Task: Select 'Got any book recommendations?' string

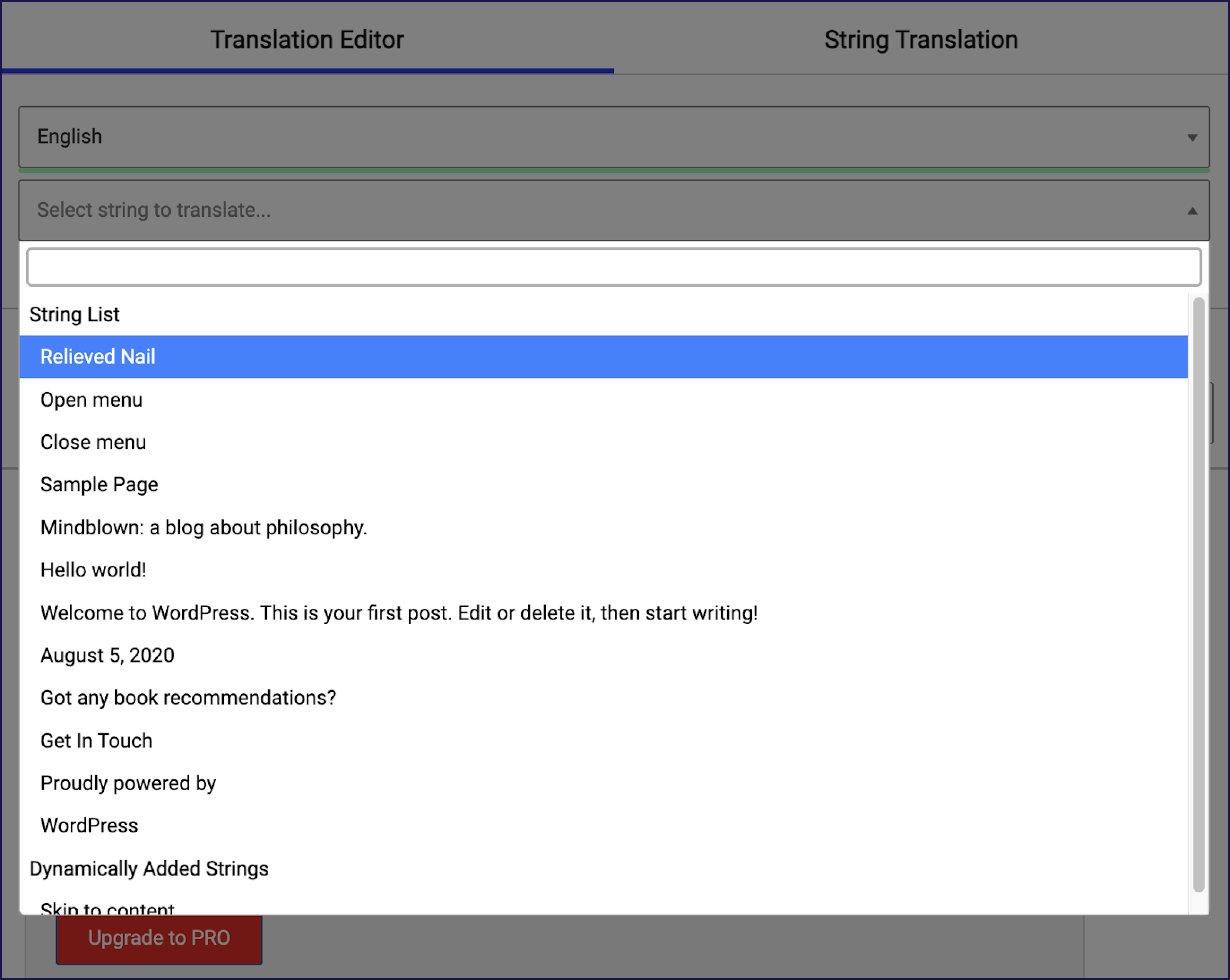Action: [603, 698]
